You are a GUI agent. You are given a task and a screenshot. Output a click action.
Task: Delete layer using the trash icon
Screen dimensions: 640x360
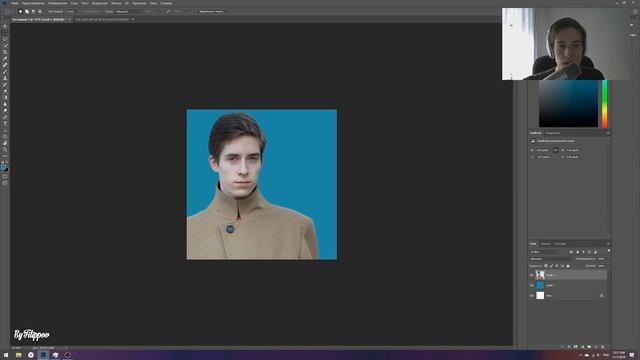(602, 347)
